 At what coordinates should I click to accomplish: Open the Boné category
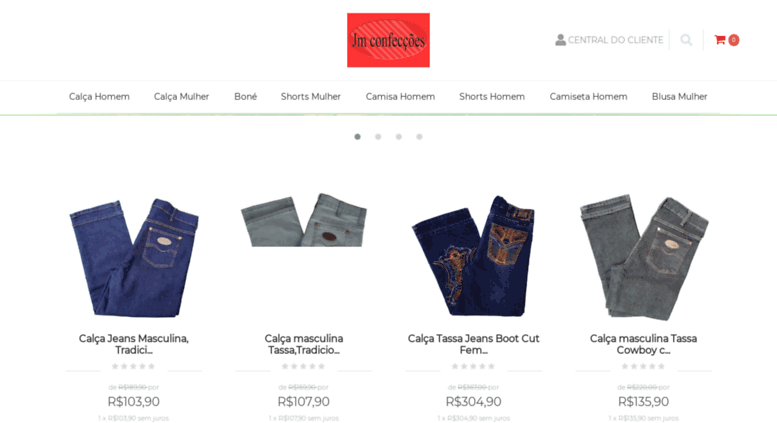(245, 97)
